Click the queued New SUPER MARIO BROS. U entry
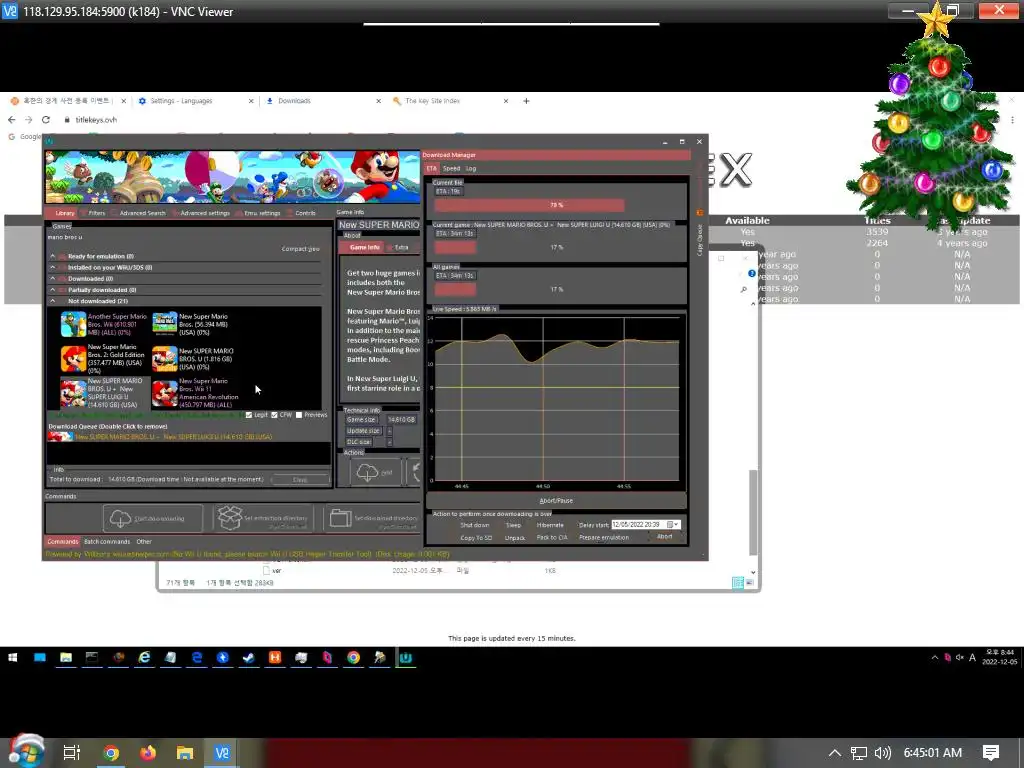This screenshot has width=1024, height=768. 160,437
